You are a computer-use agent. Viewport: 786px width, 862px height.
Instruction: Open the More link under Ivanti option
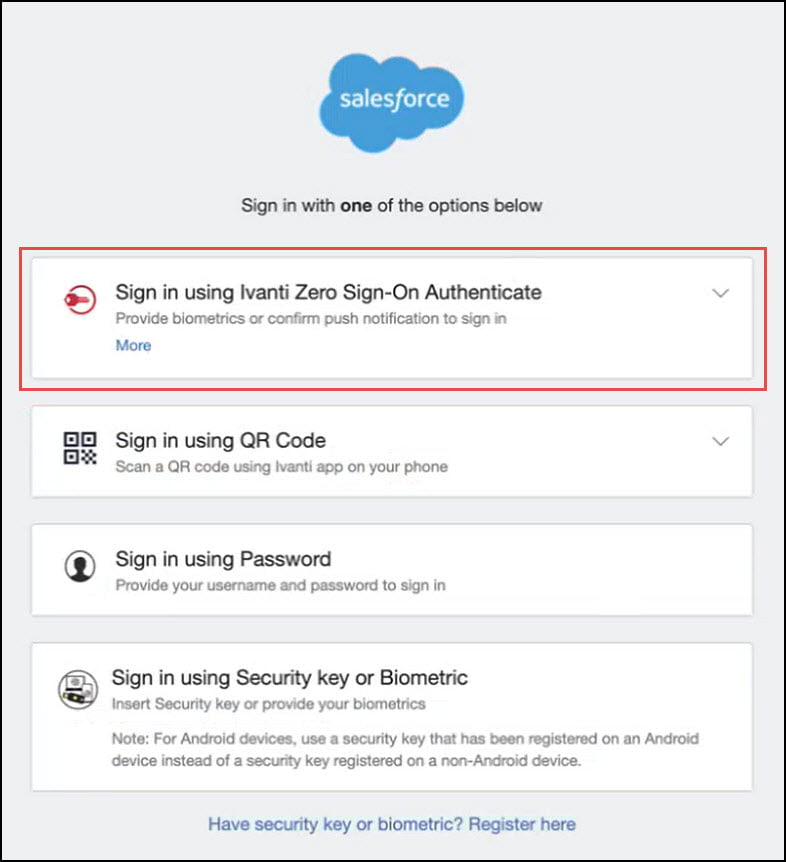pos(133,345)
